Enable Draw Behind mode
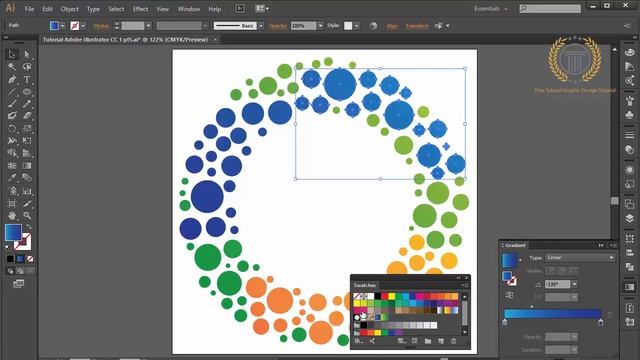The width and height of the screenshot is (640, 360). [x=20, y=271]
